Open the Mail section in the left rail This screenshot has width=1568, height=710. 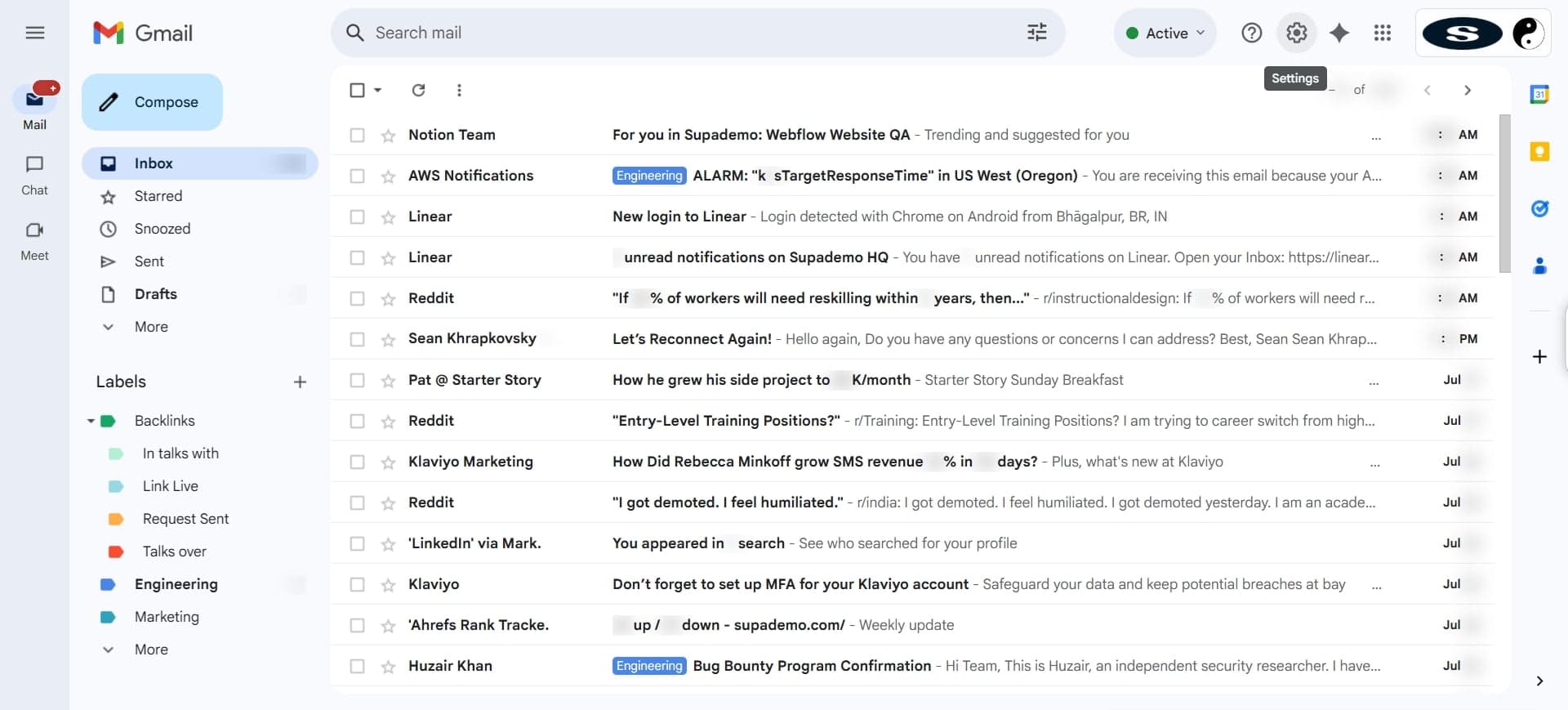click(x=34, y=107)
